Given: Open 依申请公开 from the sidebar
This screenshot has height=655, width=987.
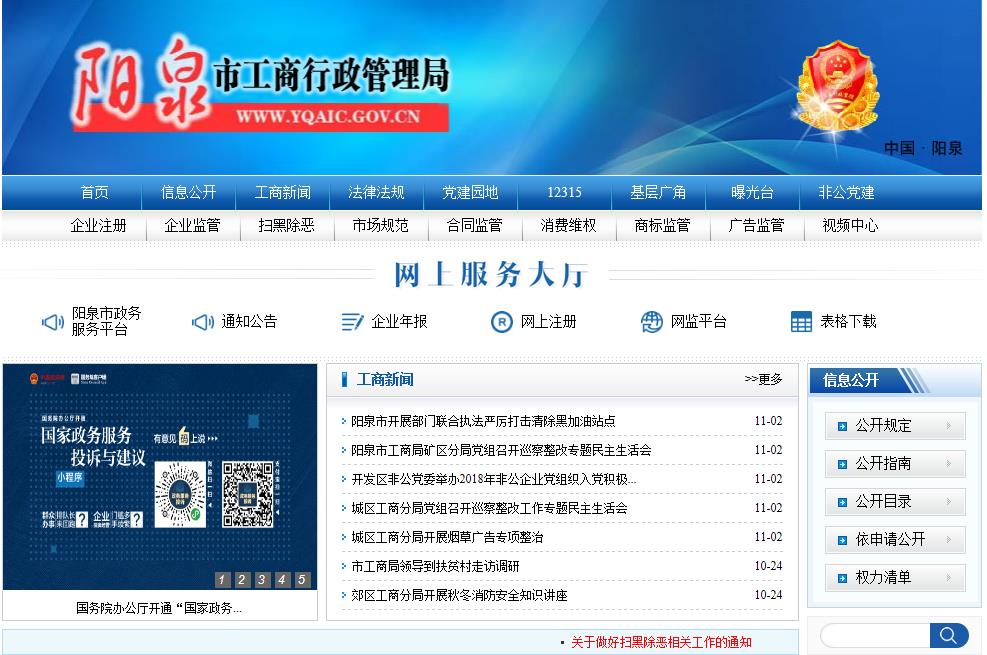Looking at the screenshot, I should [893, 539].
